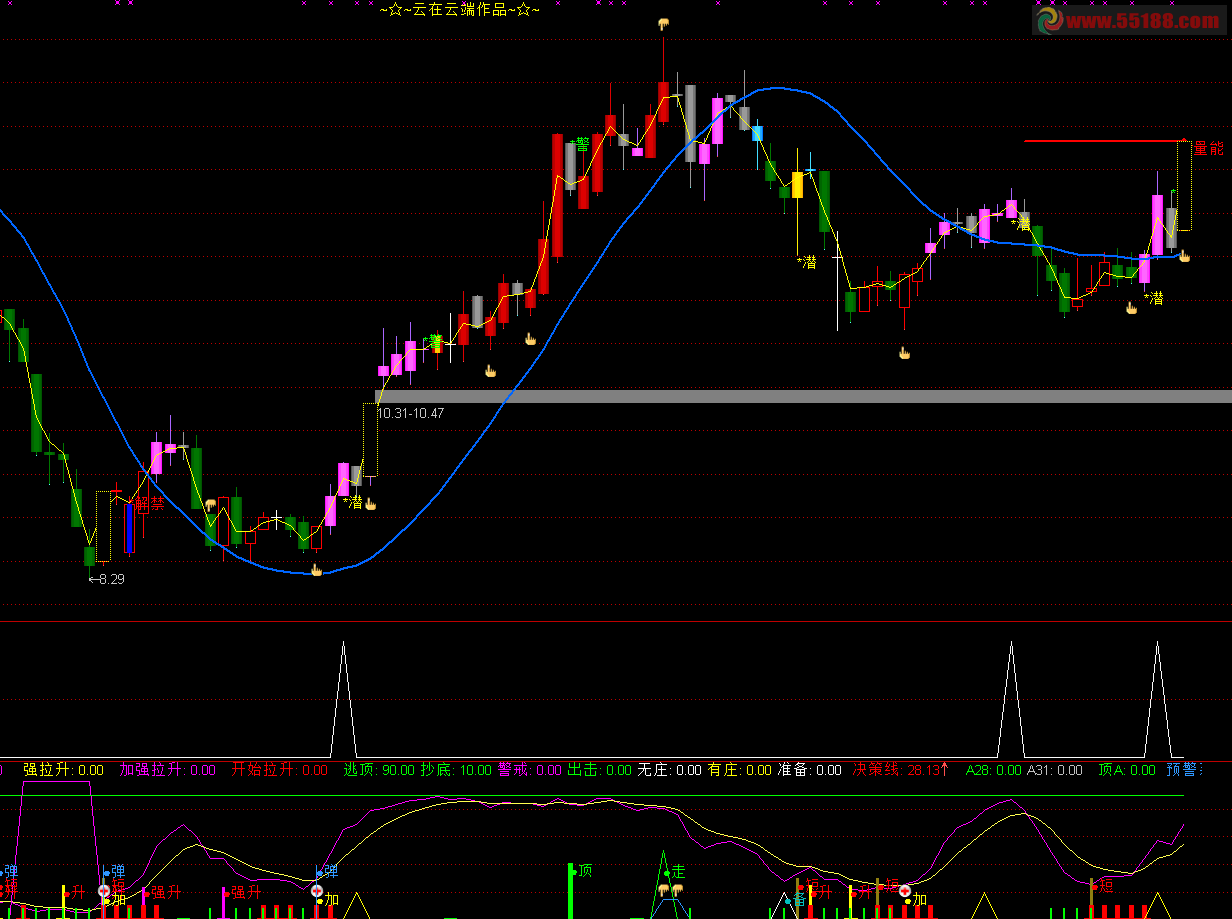Click the first white spike in the middle panel
The height and width of the screenshot is (919, 1232).
[343, 699]
